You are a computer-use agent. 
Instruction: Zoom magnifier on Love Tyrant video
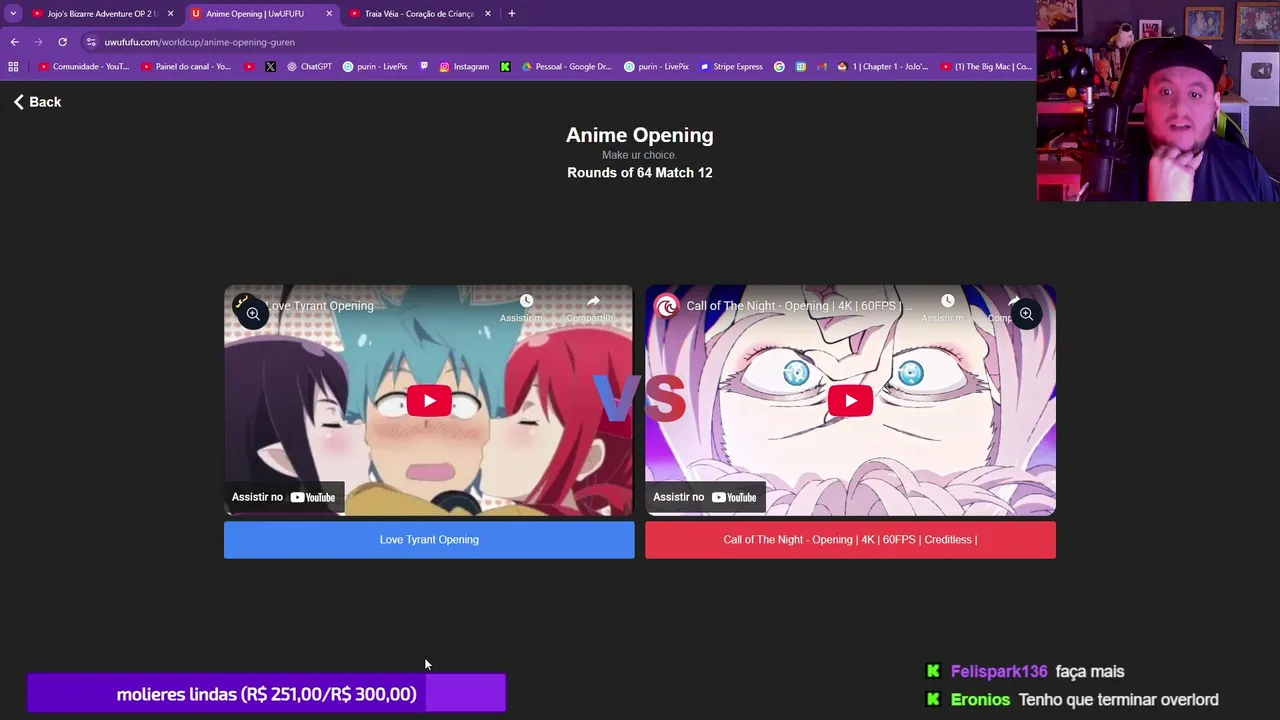click(253, 314)
